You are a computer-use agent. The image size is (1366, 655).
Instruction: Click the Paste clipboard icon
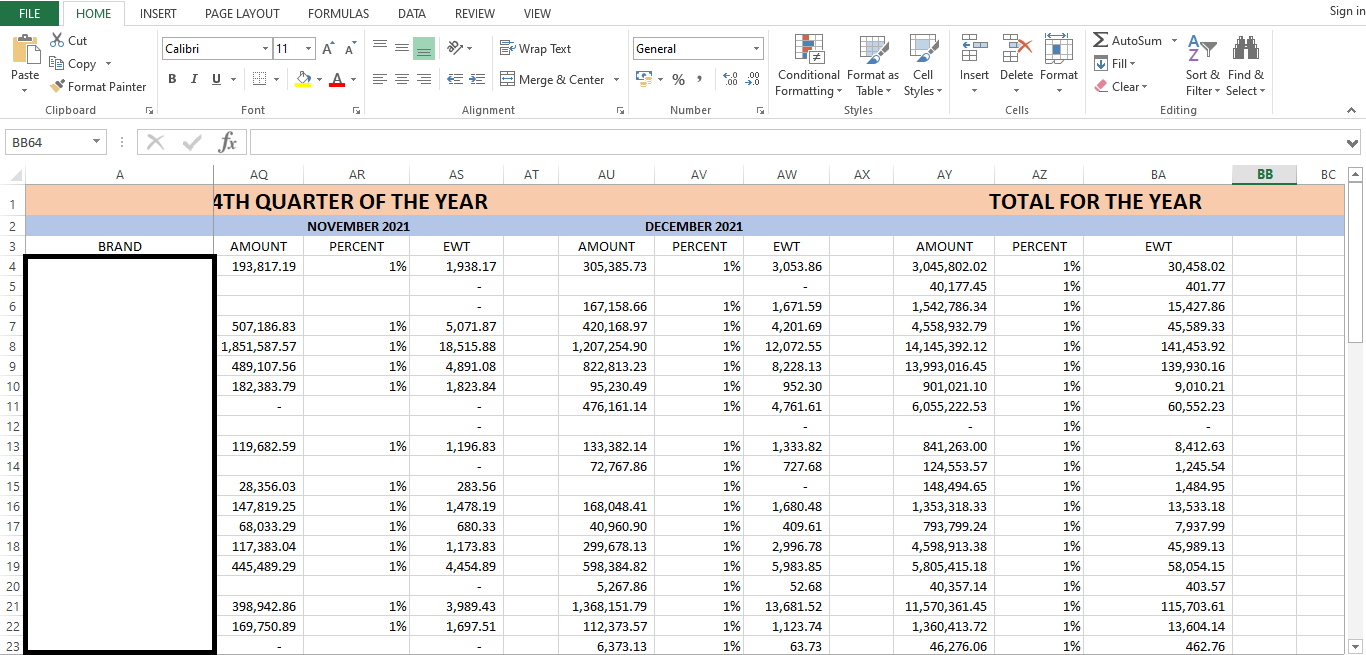25,51
